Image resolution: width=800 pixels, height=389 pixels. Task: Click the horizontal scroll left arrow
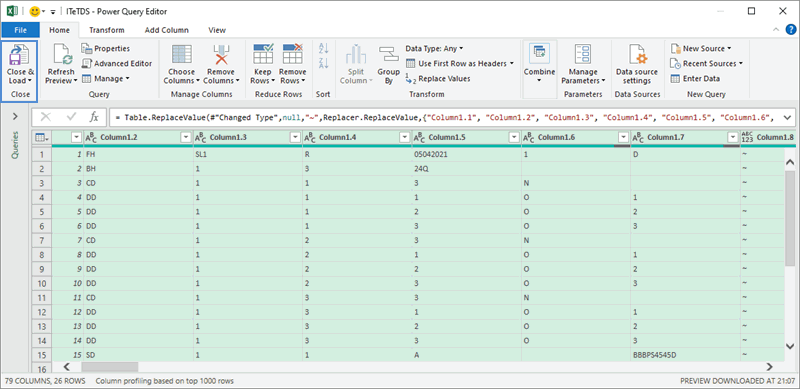click(x=66, y=367)
